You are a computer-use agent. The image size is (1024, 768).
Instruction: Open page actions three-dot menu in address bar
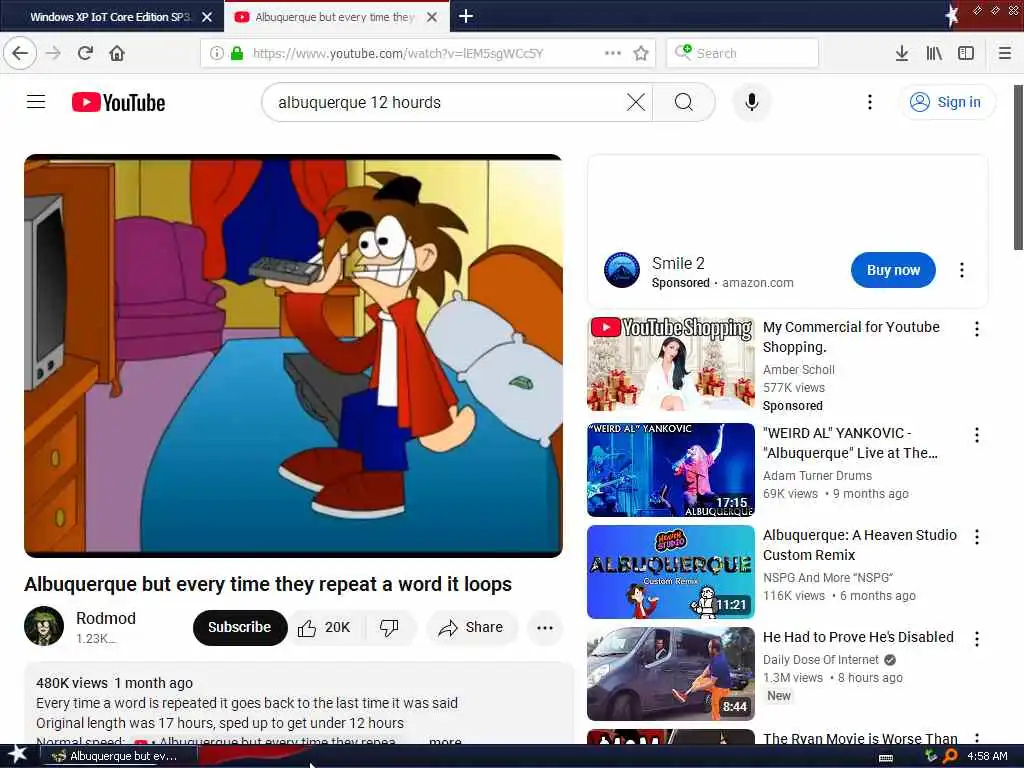coord(613,53)
